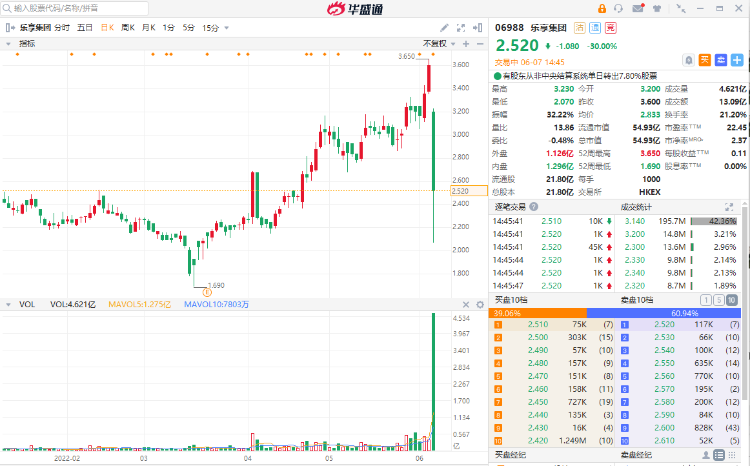
Task: Open the messages envelope icon
Action: click(x=638, y=8)
